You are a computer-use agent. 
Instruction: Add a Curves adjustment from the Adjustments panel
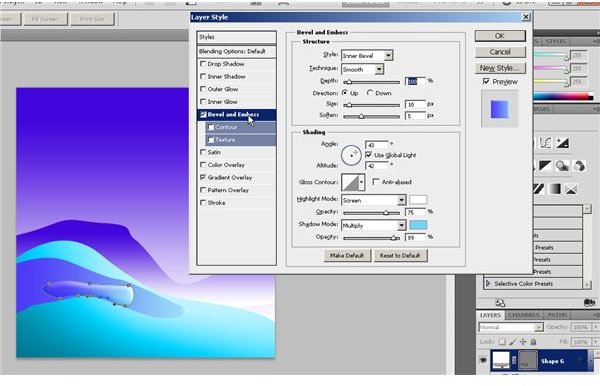pos(545,143)
